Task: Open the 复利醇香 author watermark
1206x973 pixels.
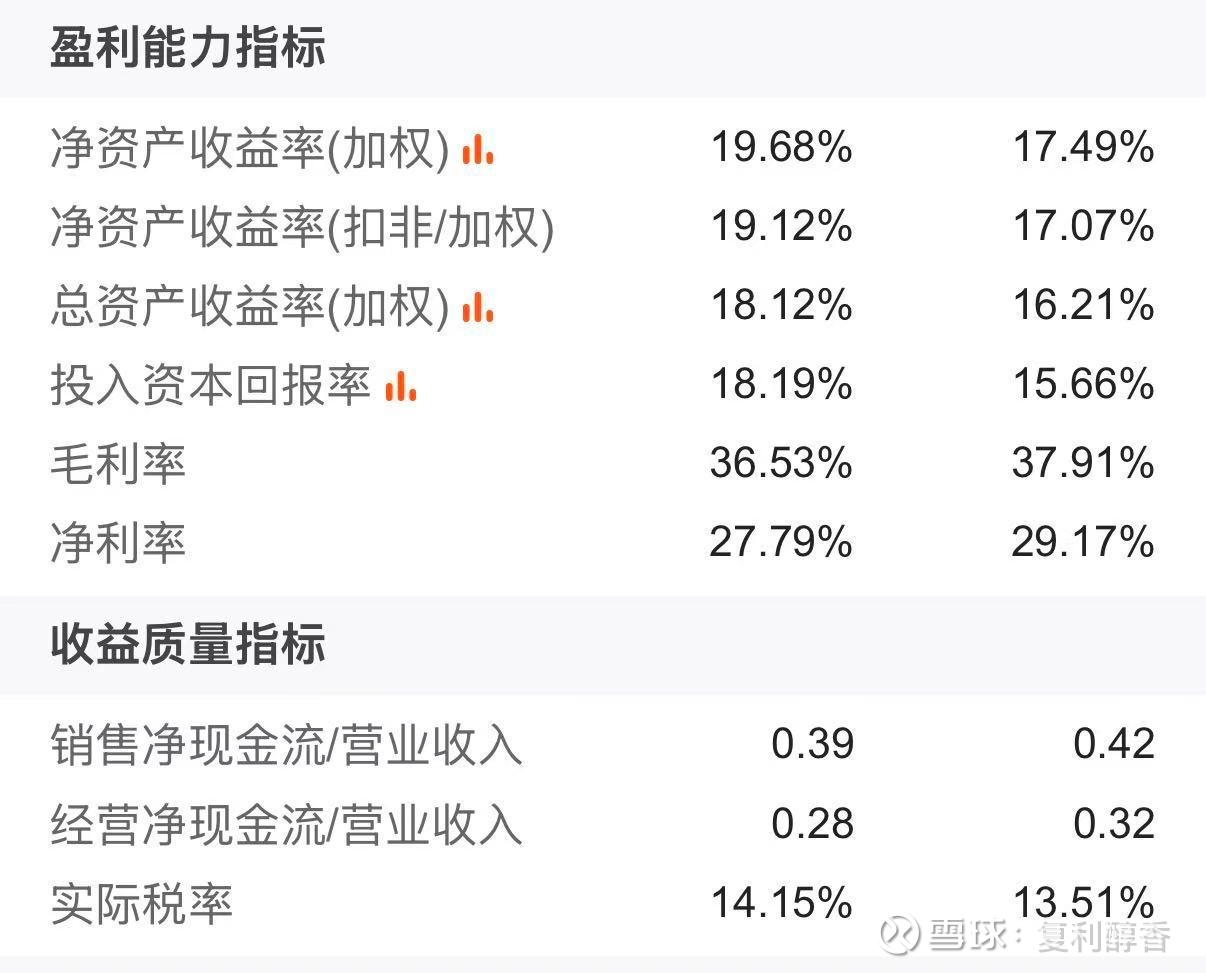Action: coord(1104,937)
